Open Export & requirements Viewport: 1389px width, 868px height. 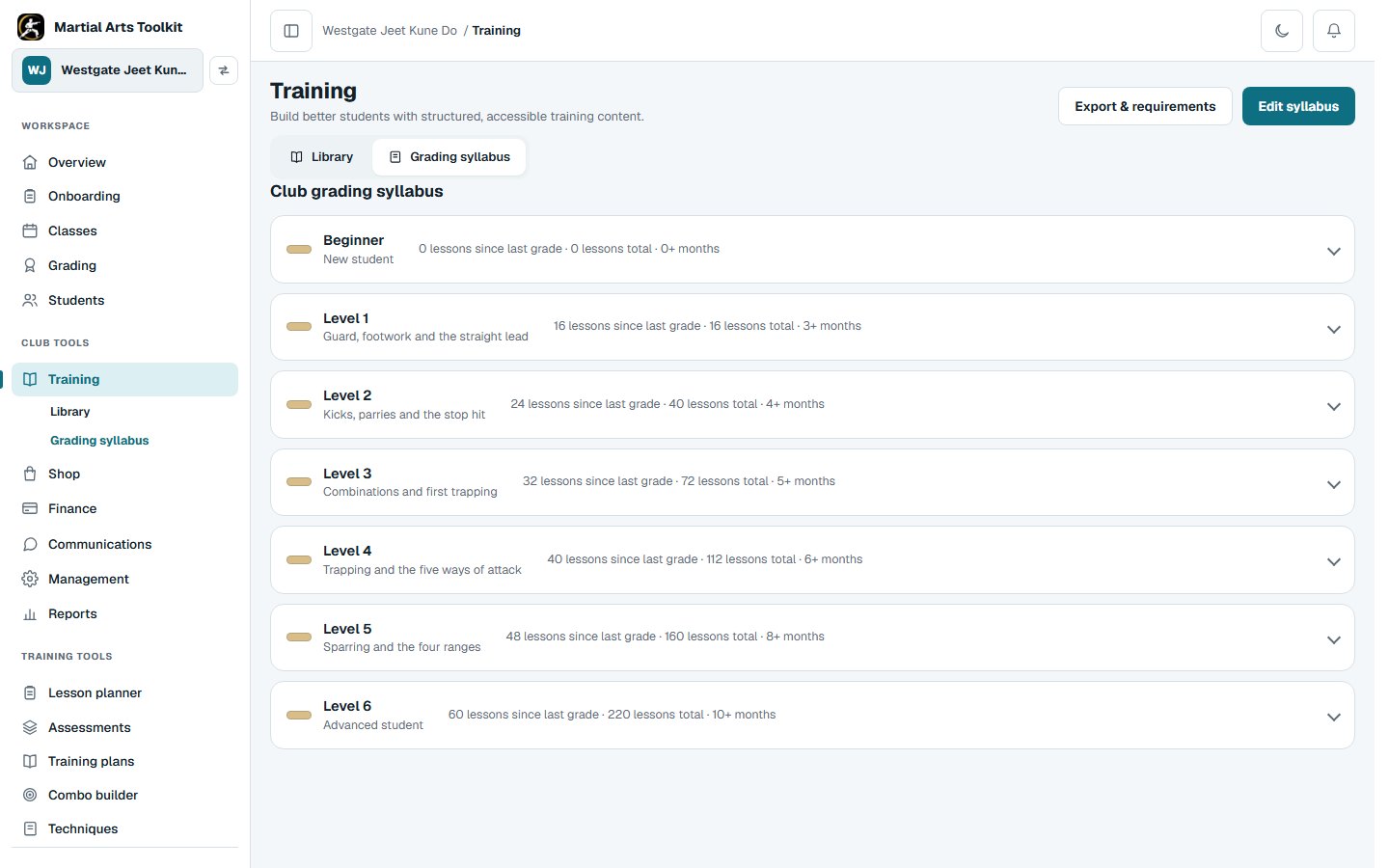[x=1145, y=106]
